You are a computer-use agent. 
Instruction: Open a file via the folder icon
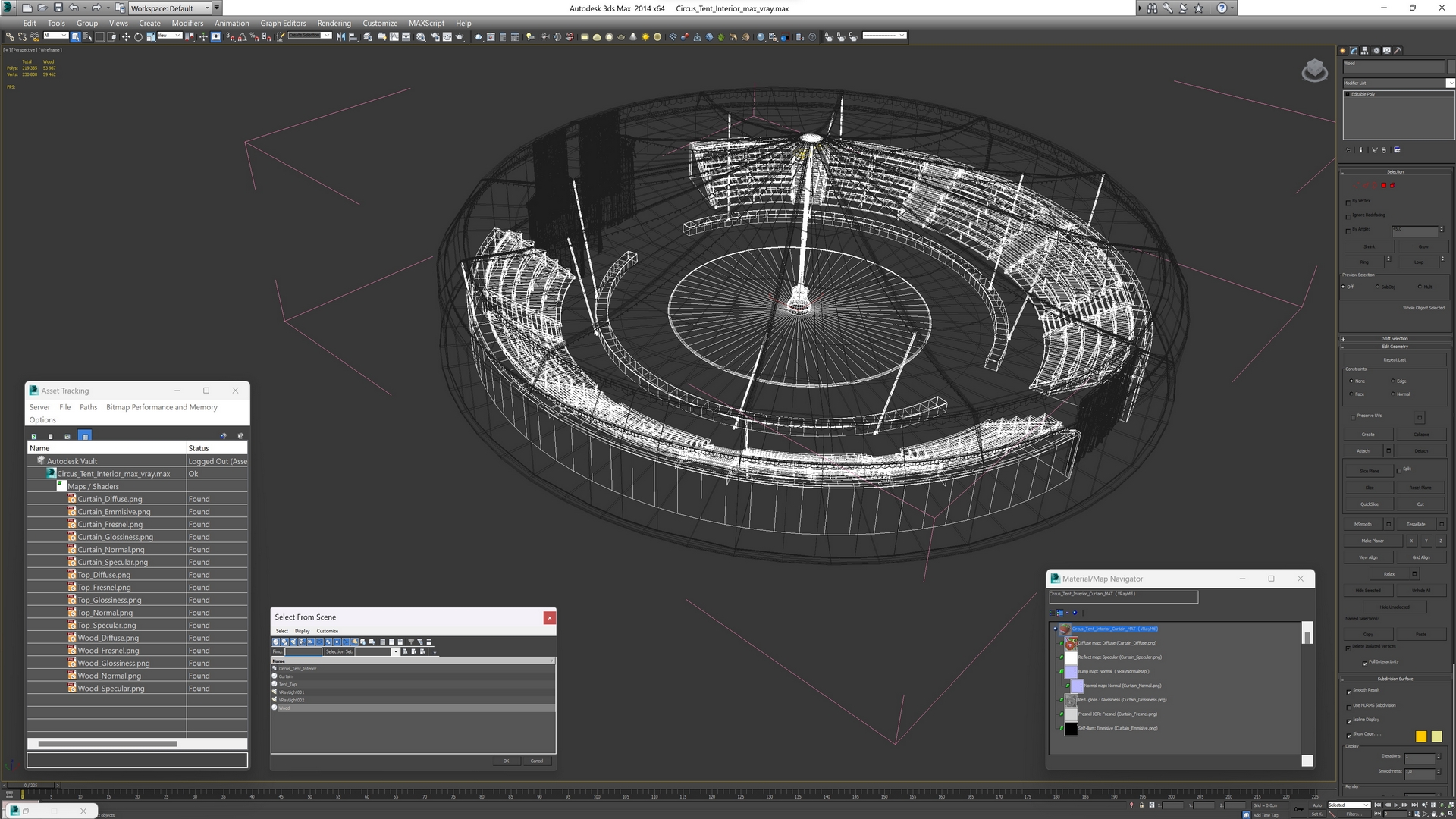click(x=42, y=8)
